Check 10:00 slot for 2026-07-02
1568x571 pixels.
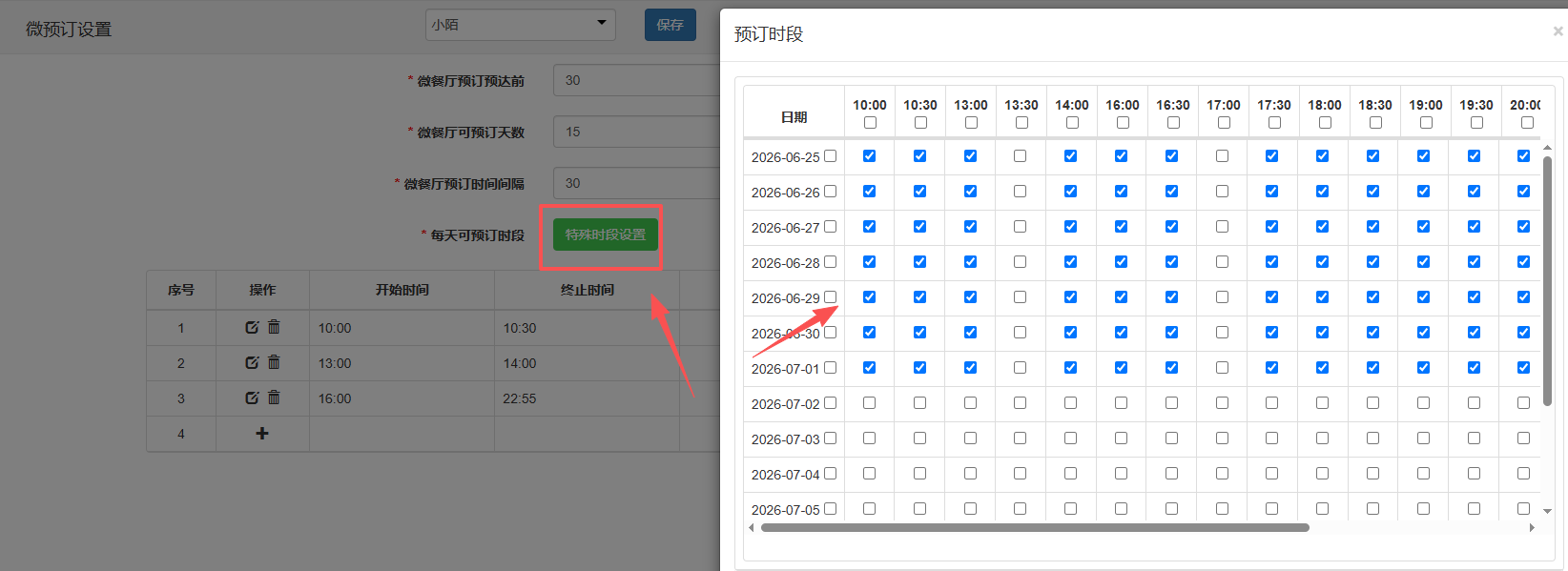tap(870, 403)
